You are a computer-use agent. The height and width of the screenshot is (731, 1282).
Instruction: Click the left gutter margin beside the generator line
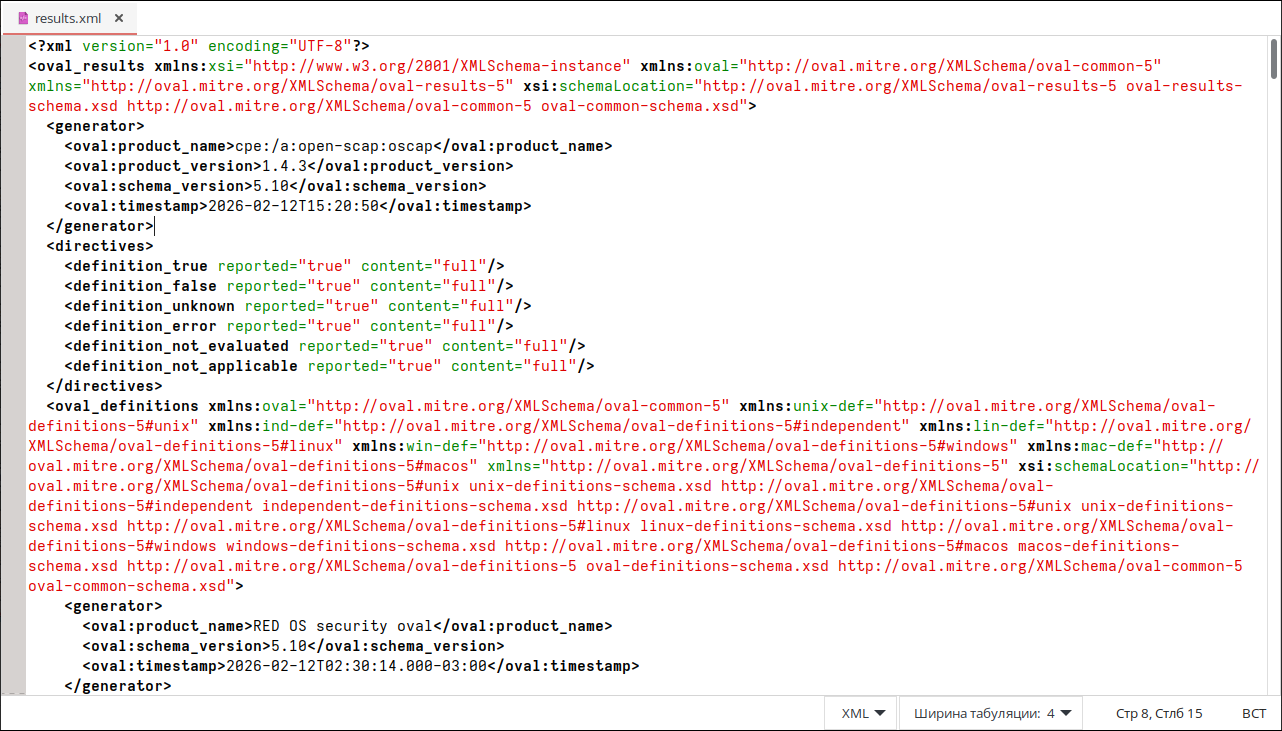point(13,126)
